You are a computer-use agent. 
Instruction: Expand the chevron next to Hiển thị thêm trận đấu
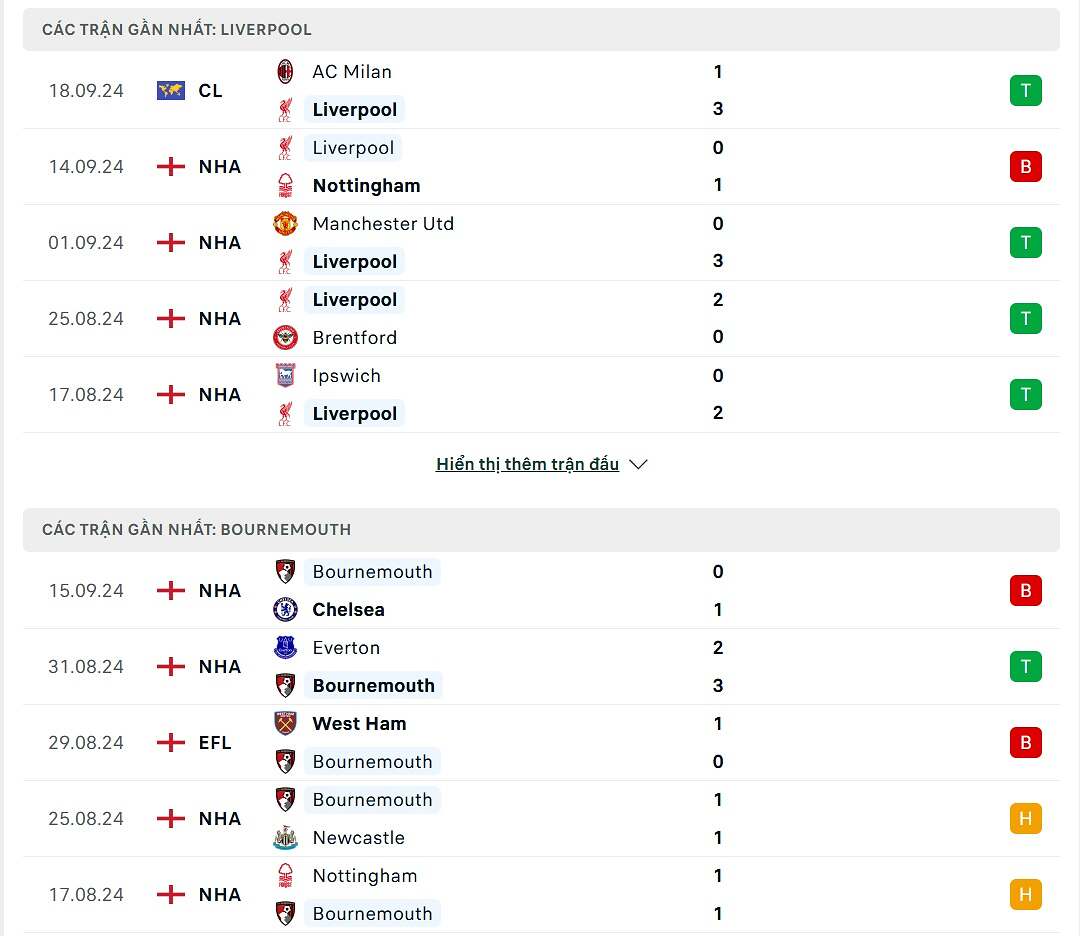pyautogui.click(x=639, y=465)
